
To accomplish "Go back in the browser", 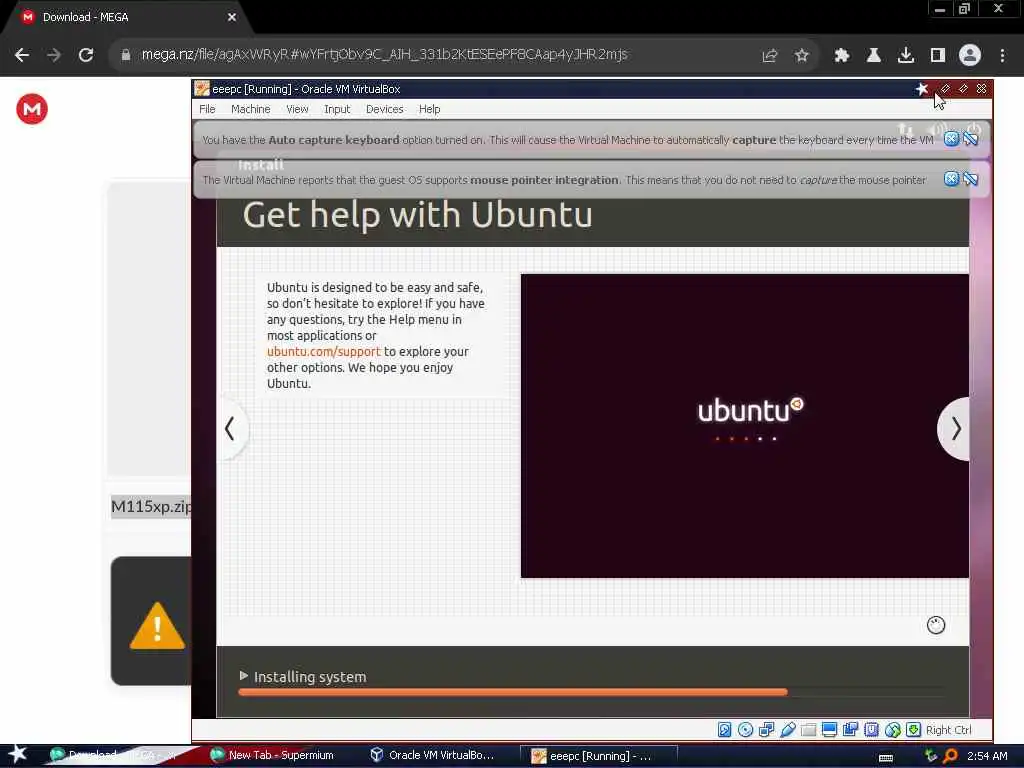I will click(x=22, y=55).
